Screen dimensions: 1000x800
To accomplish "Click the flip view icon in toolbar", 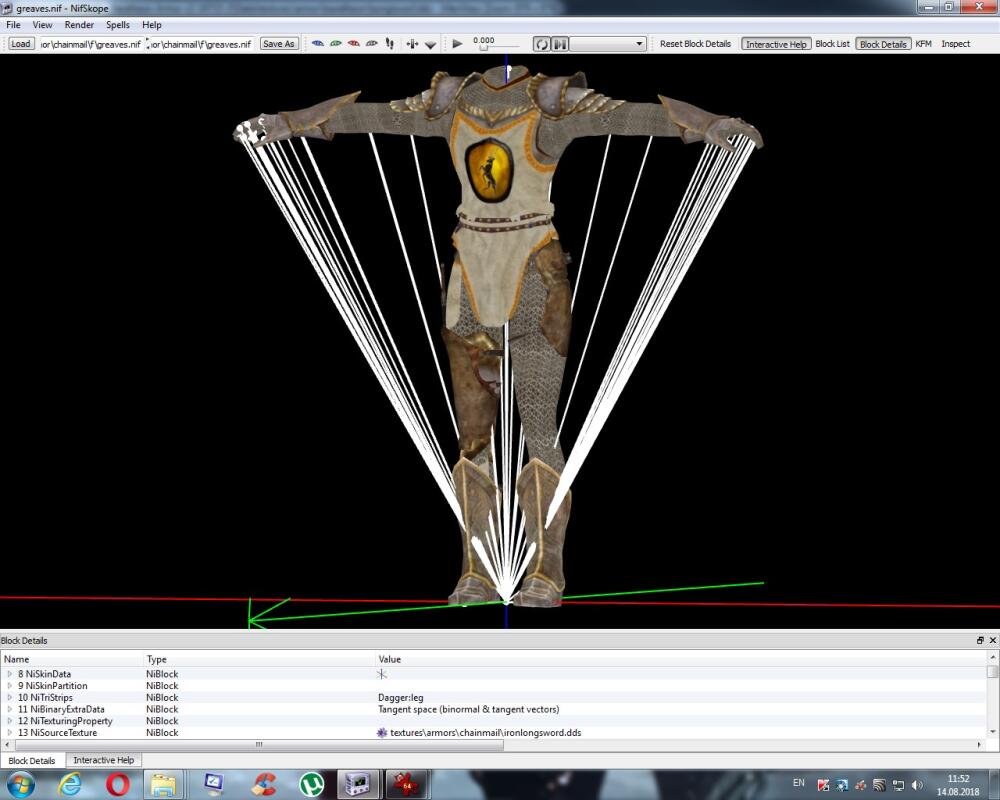I will tap(413, 44).
